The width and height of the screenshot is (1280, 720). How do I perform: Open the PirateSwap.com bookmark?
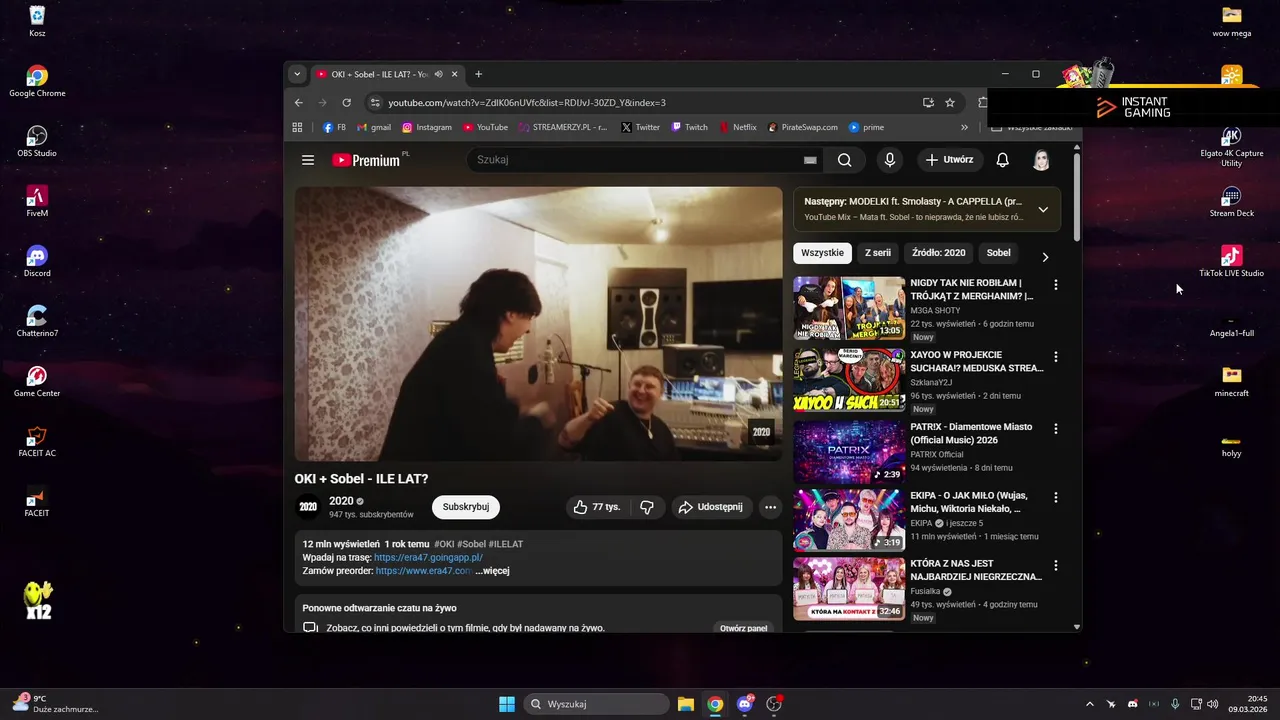click(x=803, y=127)
